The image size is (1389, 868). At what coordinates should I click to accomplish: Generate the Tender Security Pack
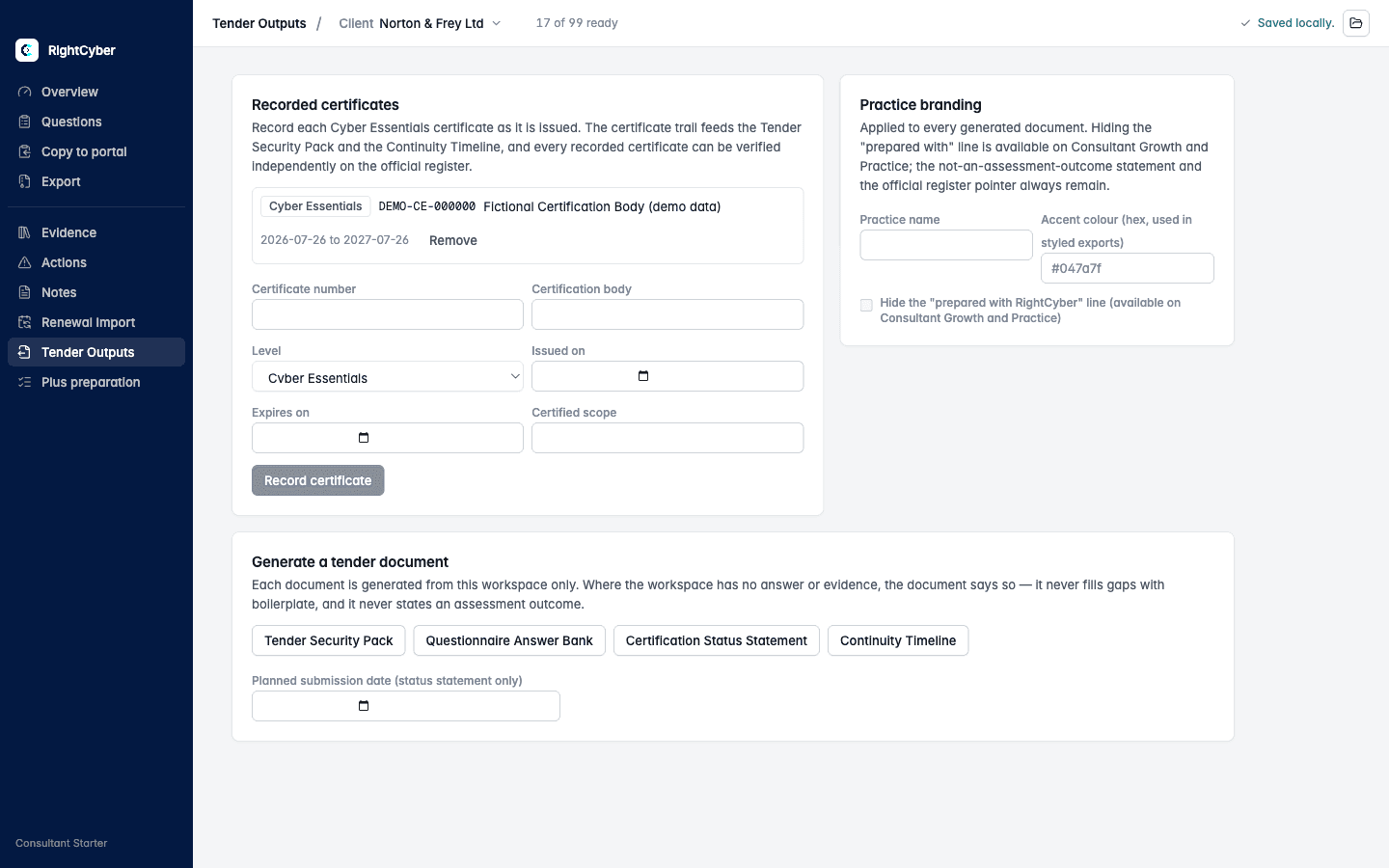coord(329,640)
